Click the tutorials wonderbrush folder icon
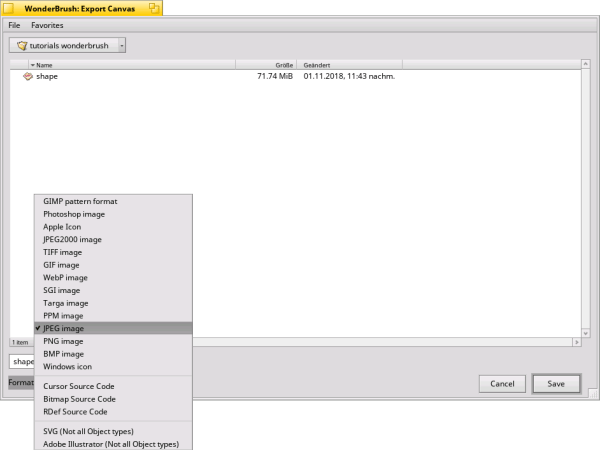Image resolution: width=600 pixels, height=450 pixels. (x=21, y=45)
